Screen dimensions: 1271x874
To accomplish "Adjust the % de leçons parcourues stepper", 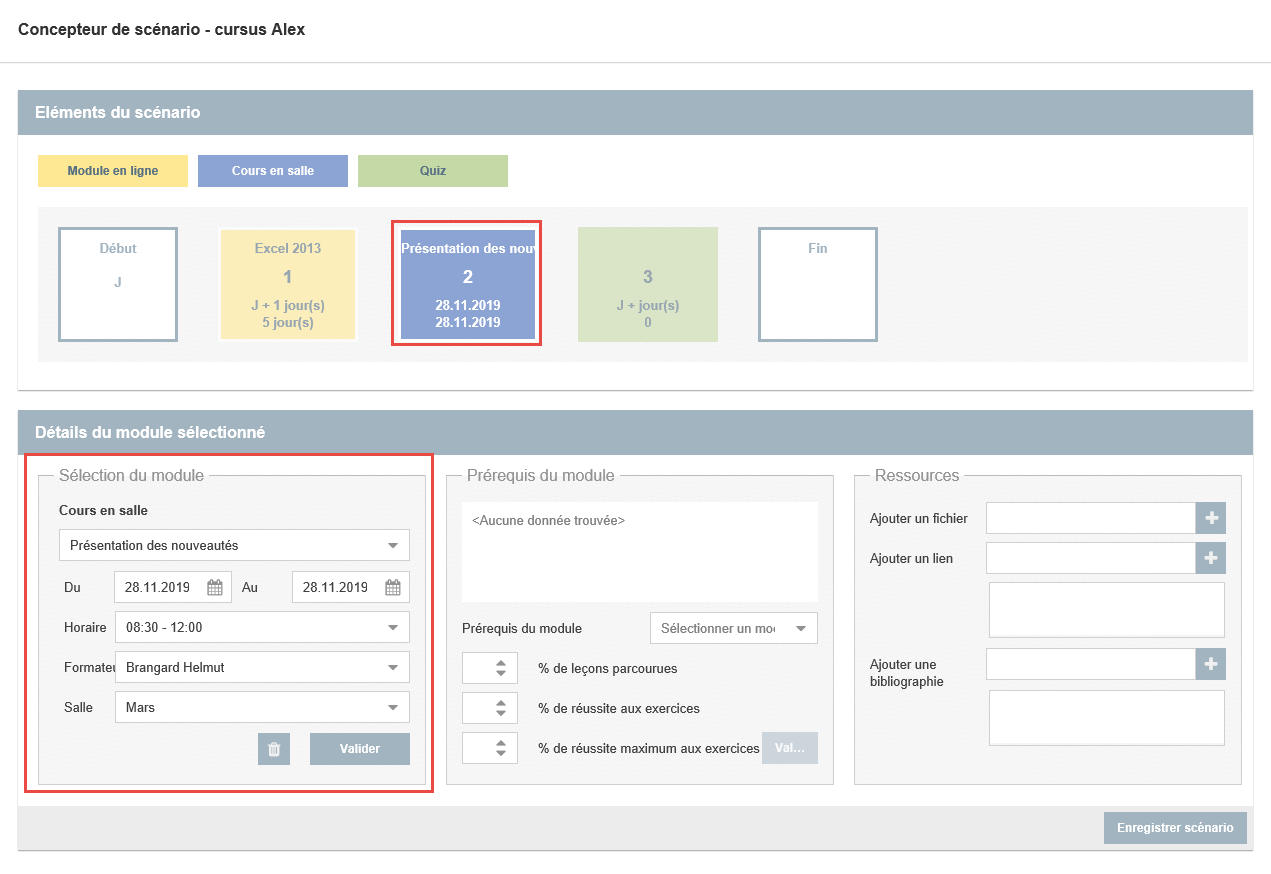I will point(501,668).
